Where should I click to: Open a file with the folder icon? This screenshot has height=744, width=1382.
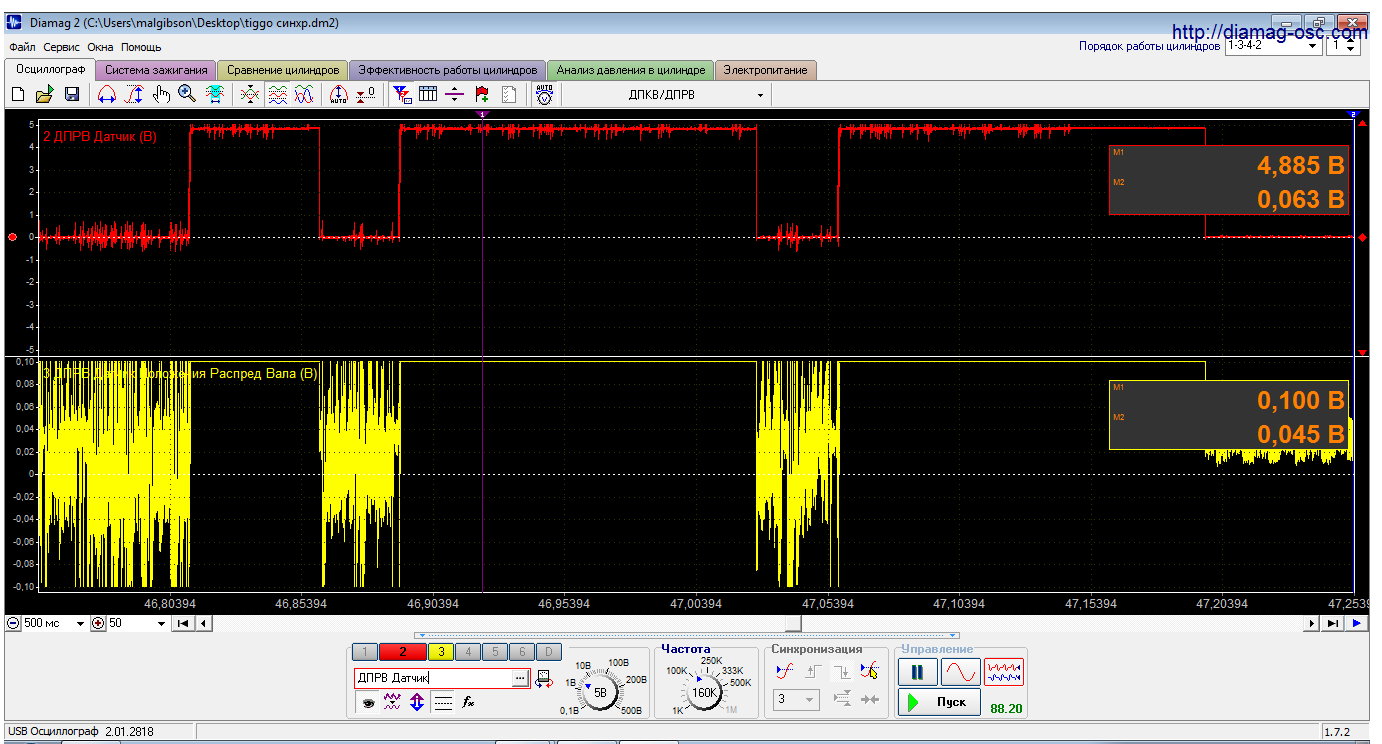click(44, 94)
